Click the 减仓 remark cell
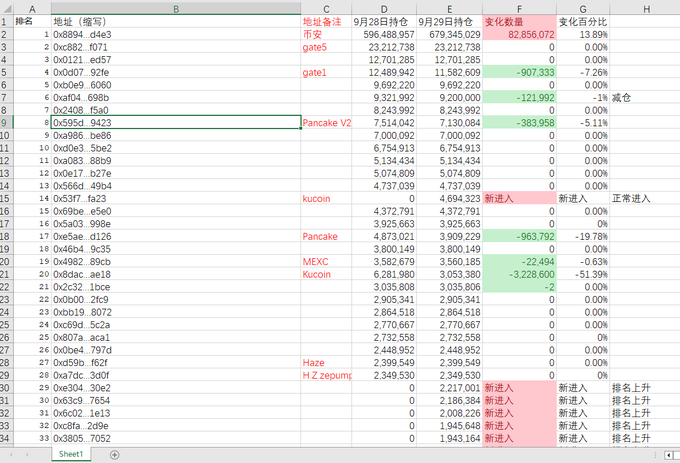680x463 pixels. 645,98
